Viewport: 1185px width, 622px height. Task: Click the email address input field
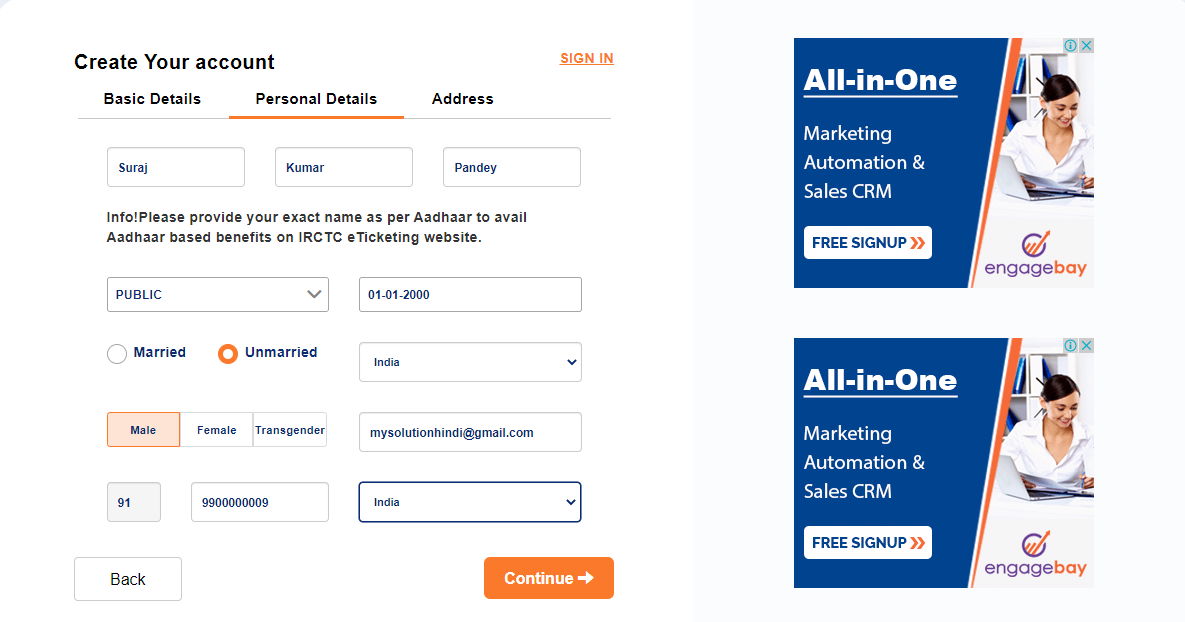tap(470, 432)
